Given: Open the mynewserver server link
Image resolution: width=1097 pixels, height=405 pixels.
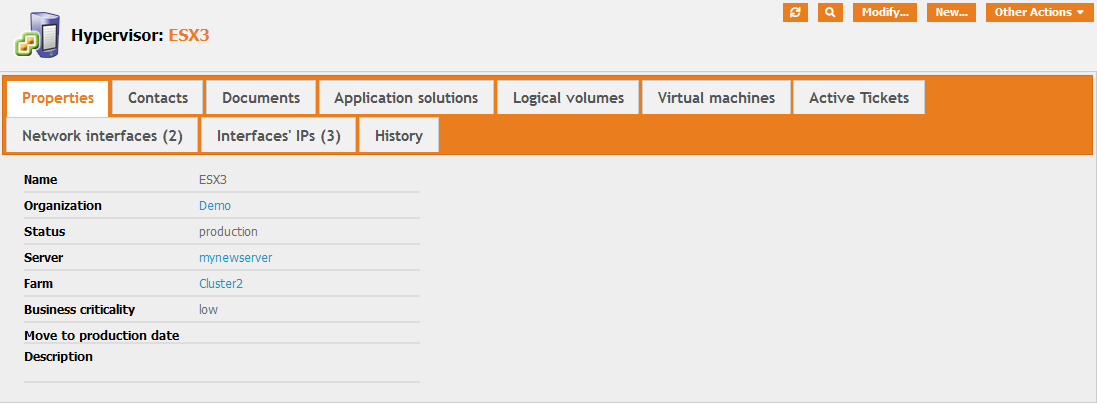Looking at the screenshot, I should click(235, 258).
